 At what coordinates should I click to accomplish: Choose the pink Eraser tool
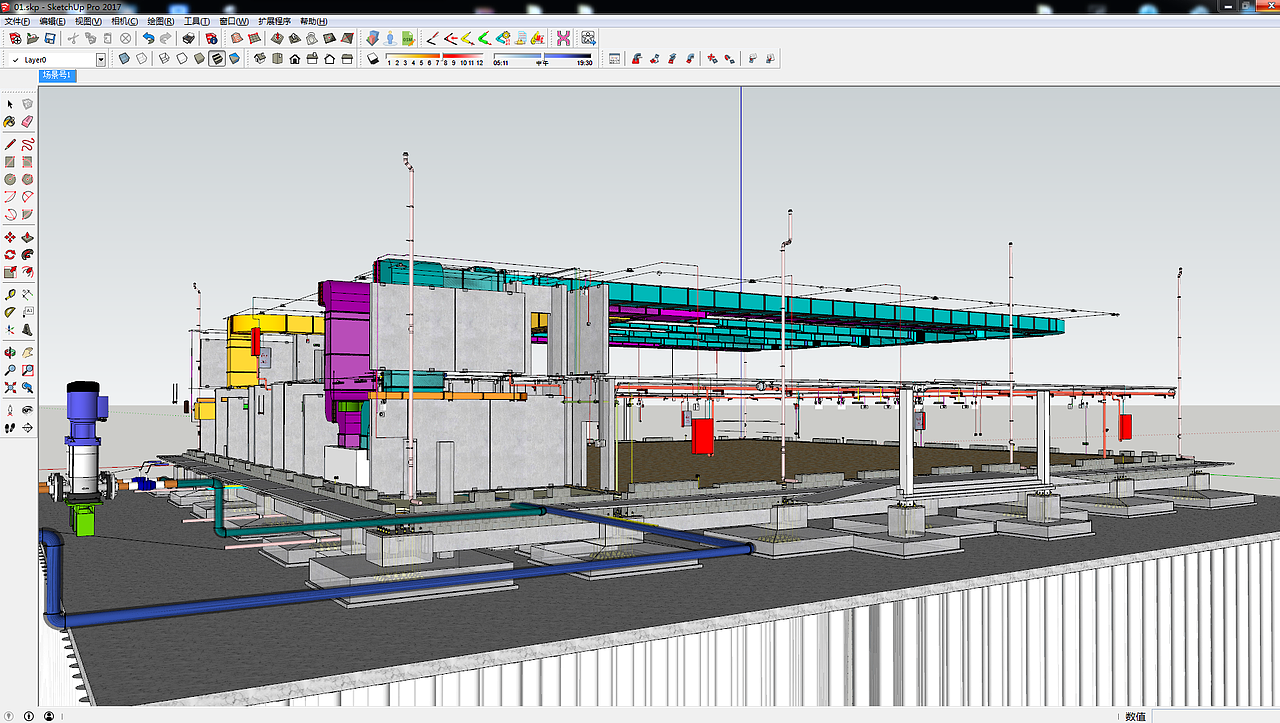(28, 122)
